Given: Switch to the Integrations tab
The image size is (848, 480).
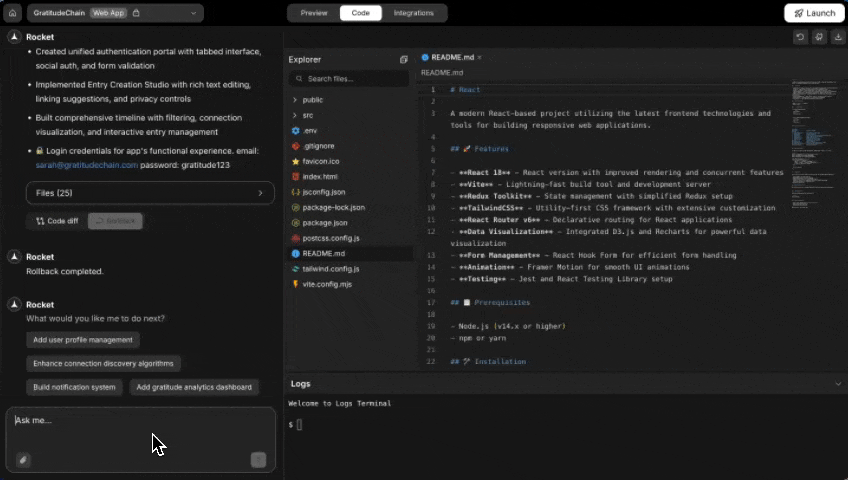Looking at the screenshot, I should 413,13.
